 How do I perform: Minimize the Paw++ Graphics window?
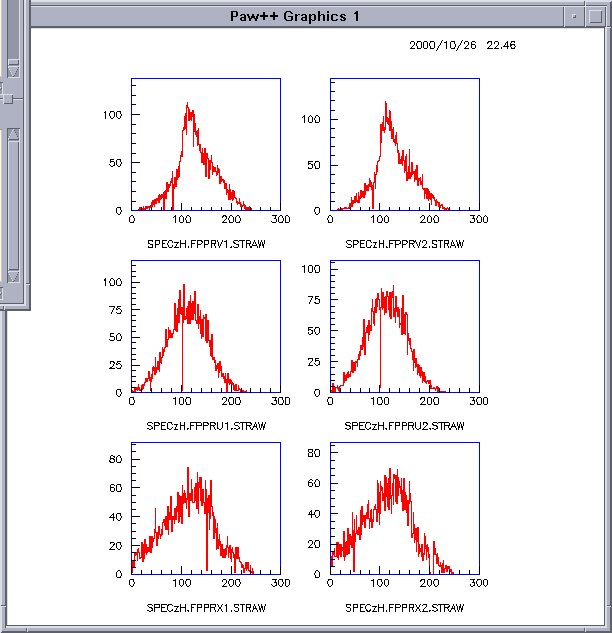pos(572,16)
